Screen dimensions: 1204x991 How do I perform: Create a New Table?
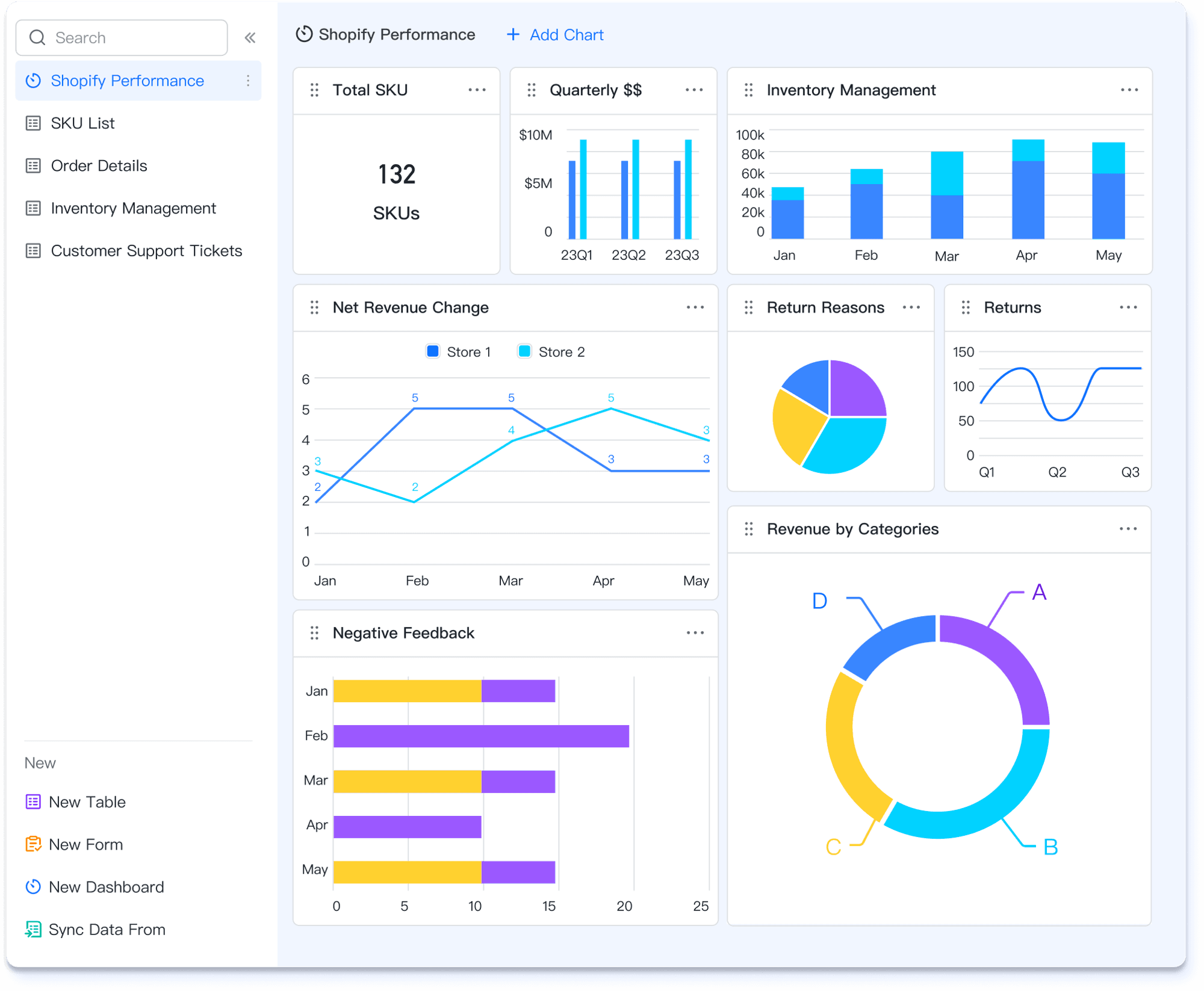(87, 802)
